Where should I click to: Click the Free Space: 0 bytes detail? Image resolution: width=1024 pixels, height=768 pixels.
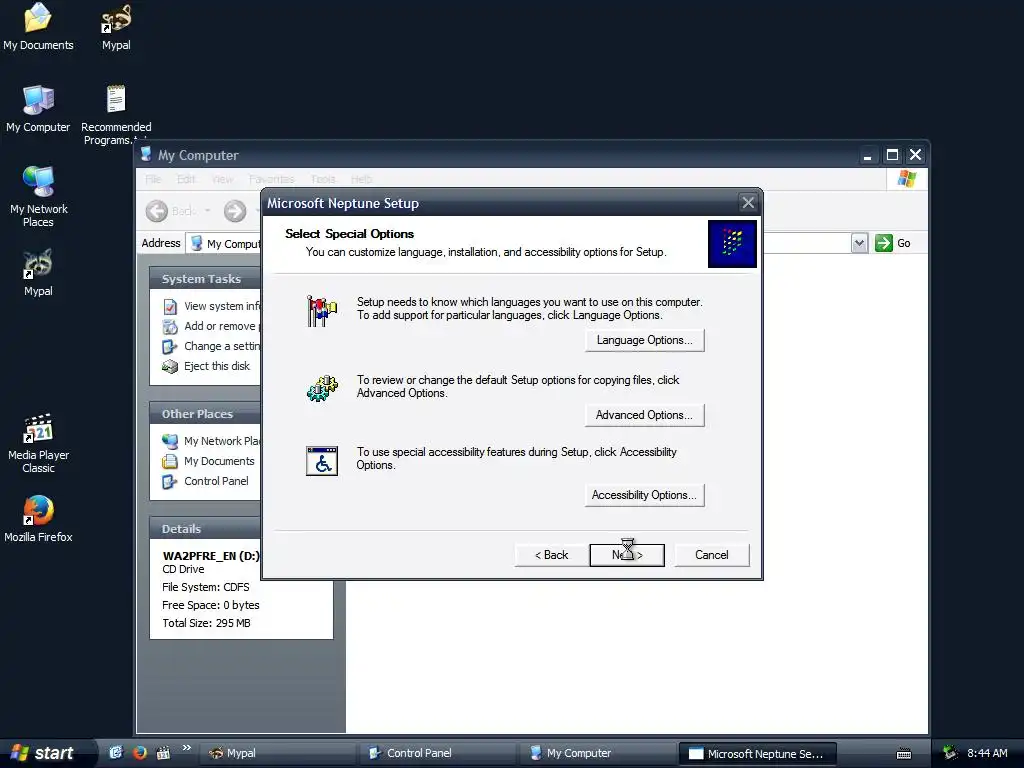210,605
